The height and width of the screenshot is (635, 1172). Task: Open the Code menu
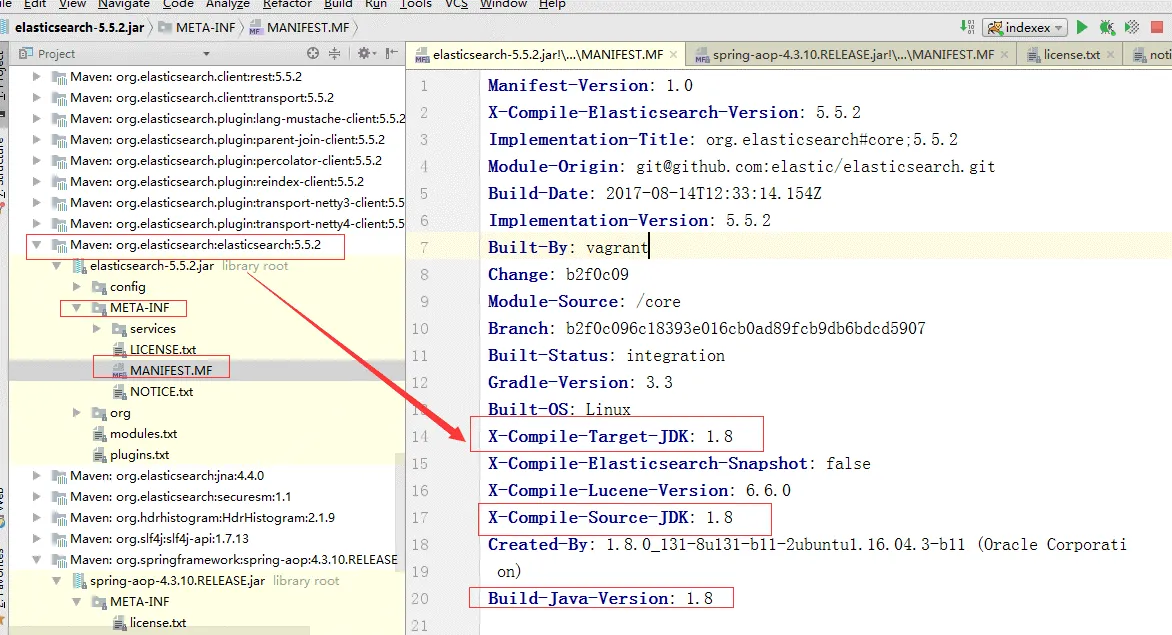click(178, 4)
